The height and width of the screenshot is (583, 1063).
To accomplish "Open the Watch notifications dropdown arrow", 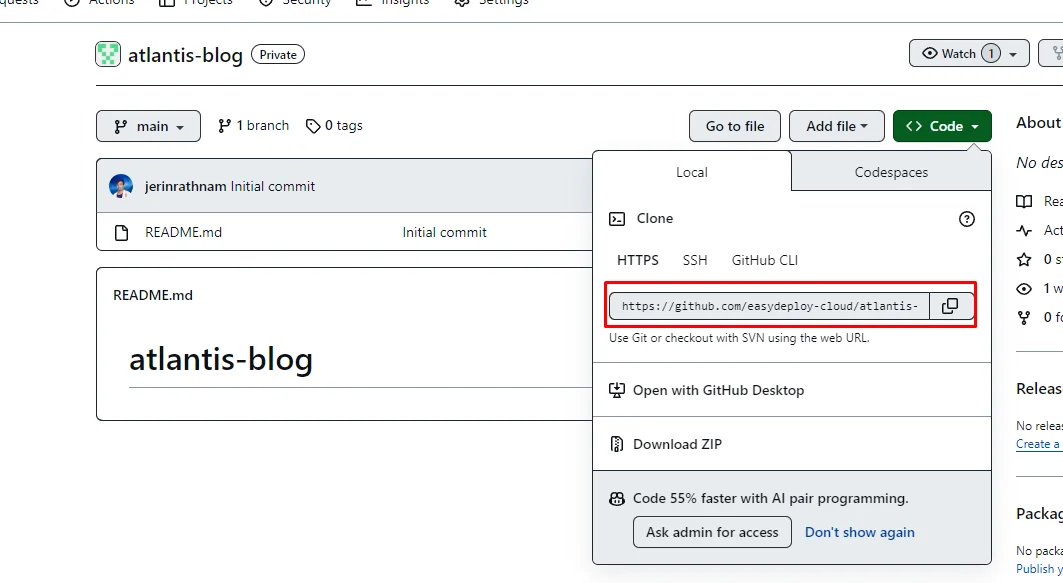I will 1013,54.
